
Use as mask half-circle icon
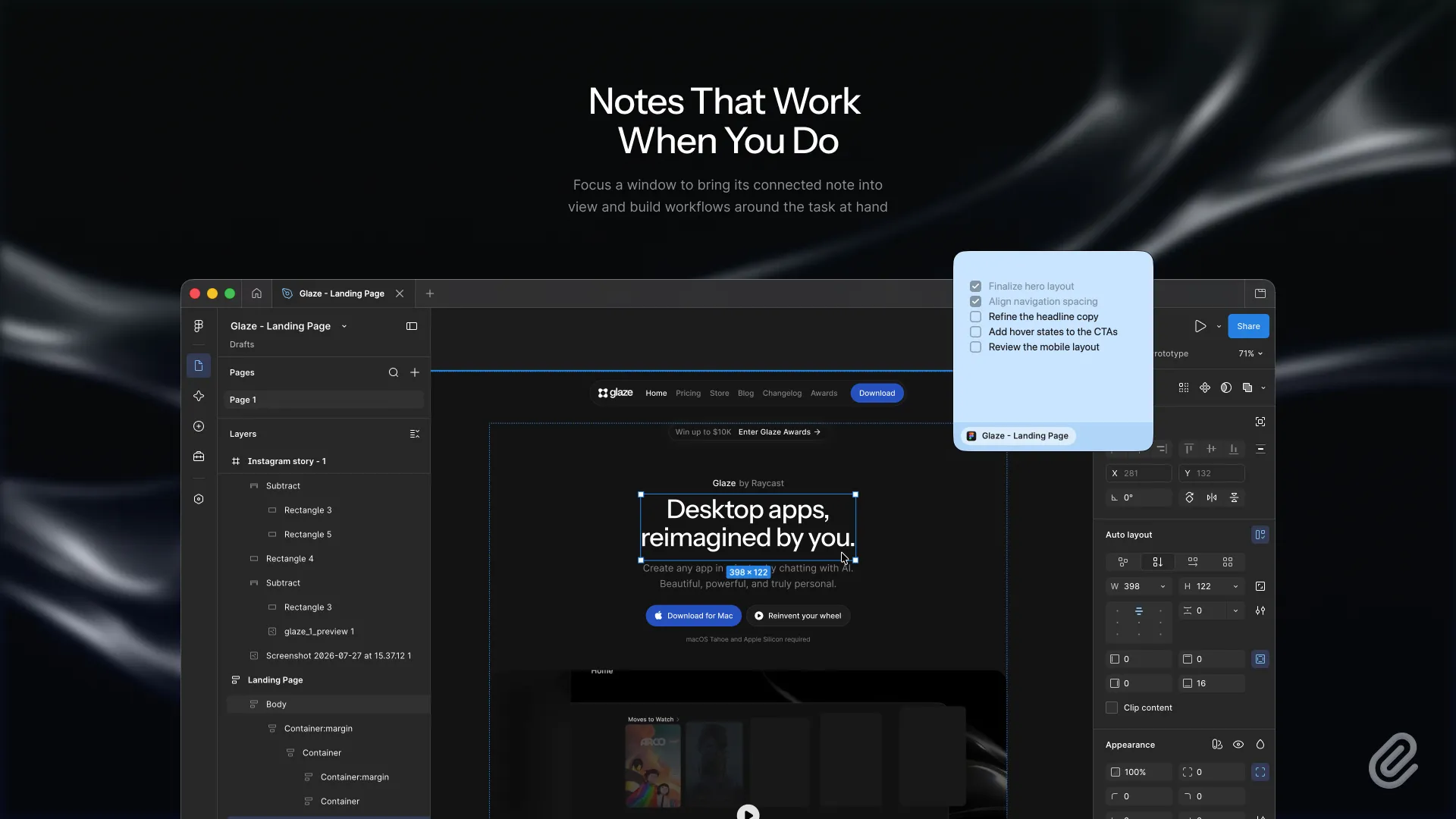[x=1226, y=388]
